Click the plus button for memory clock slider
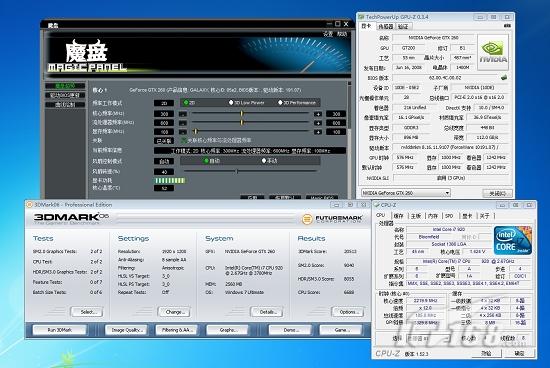This screenshot has width=550, height=368. tap(318, 132)
